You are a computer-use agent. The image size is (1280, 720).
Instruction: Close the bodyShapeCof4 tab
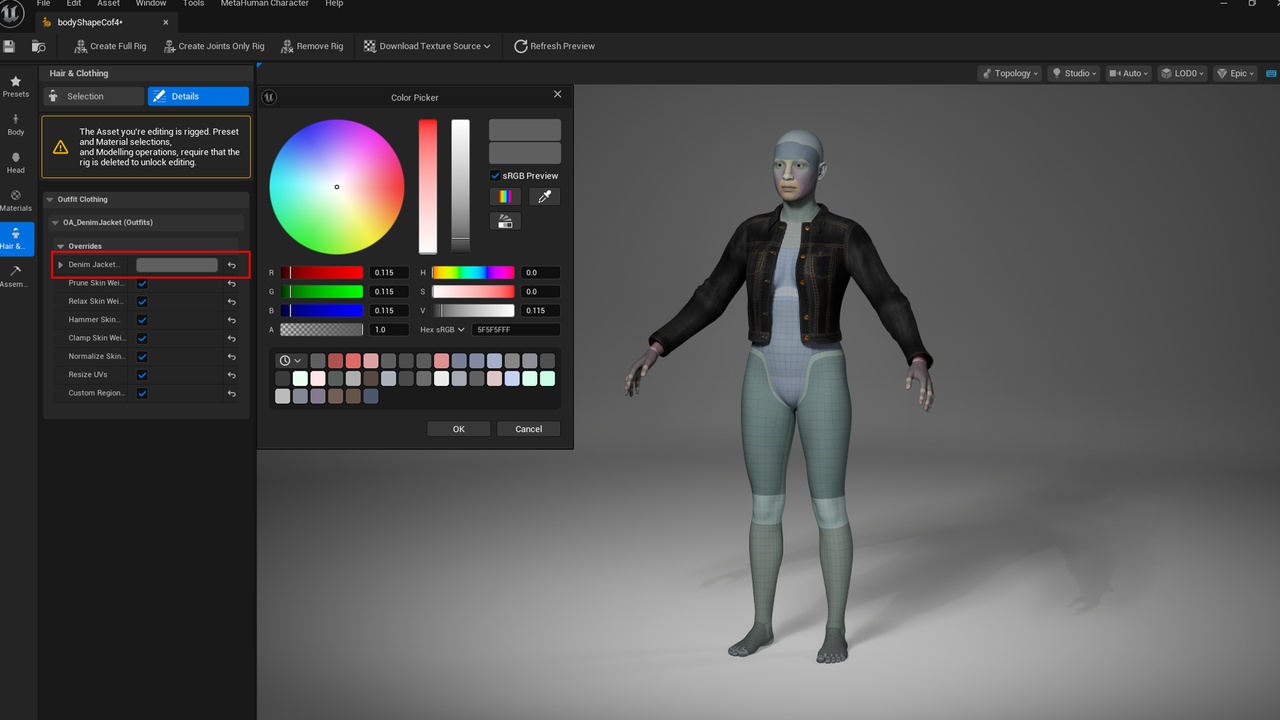coord(166,22)
